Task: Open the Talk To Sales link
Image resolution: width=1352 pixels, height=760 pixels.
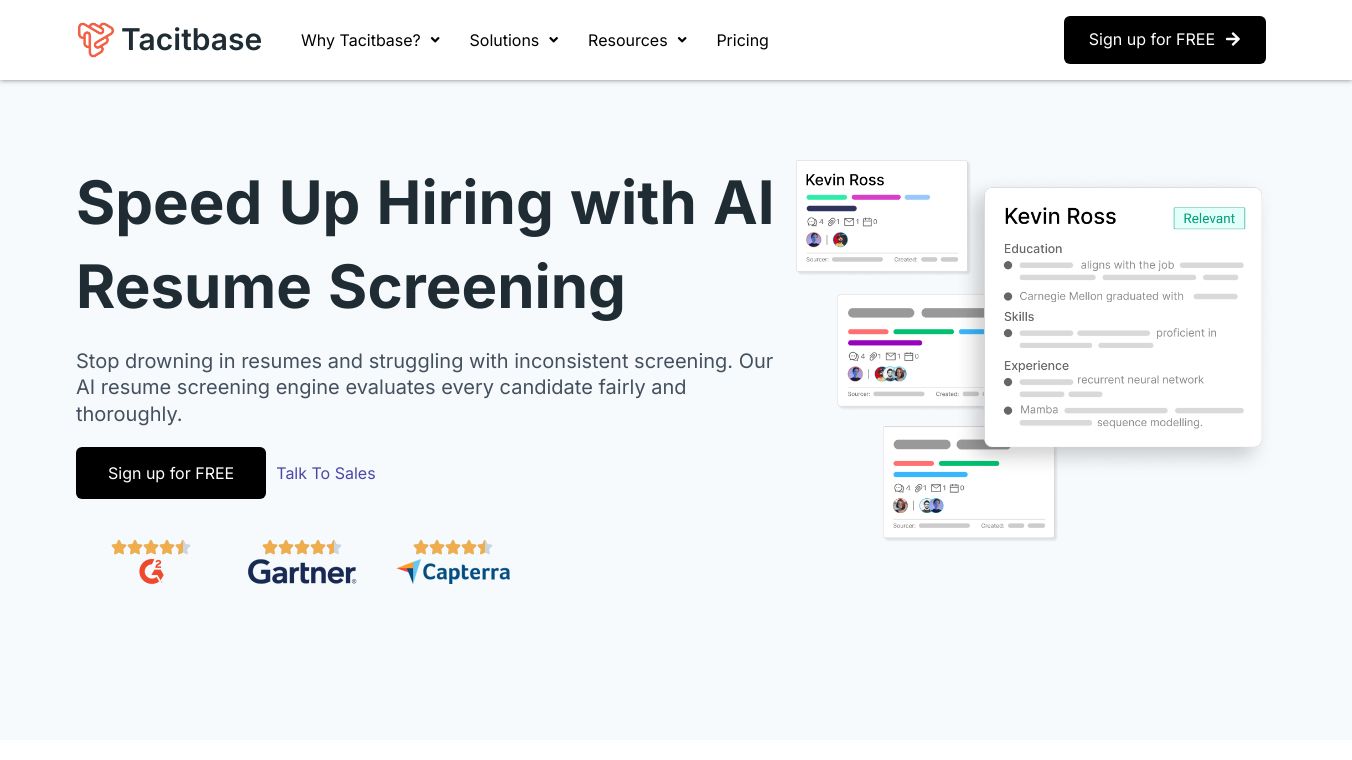Action: [x=326, y=473]
